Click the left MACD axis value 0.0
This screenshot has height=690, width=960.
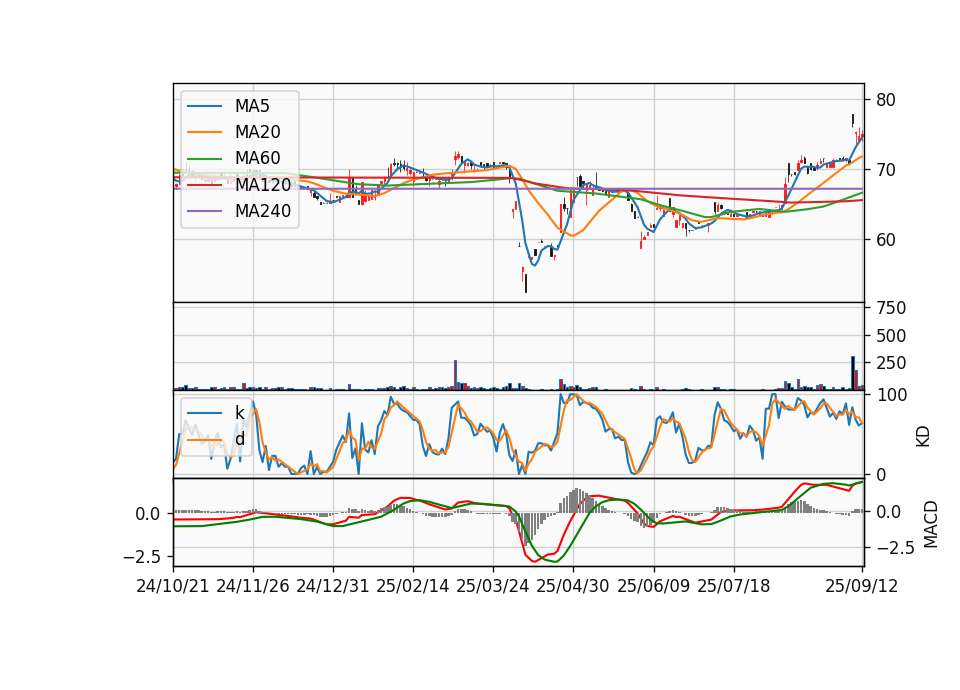148,514
